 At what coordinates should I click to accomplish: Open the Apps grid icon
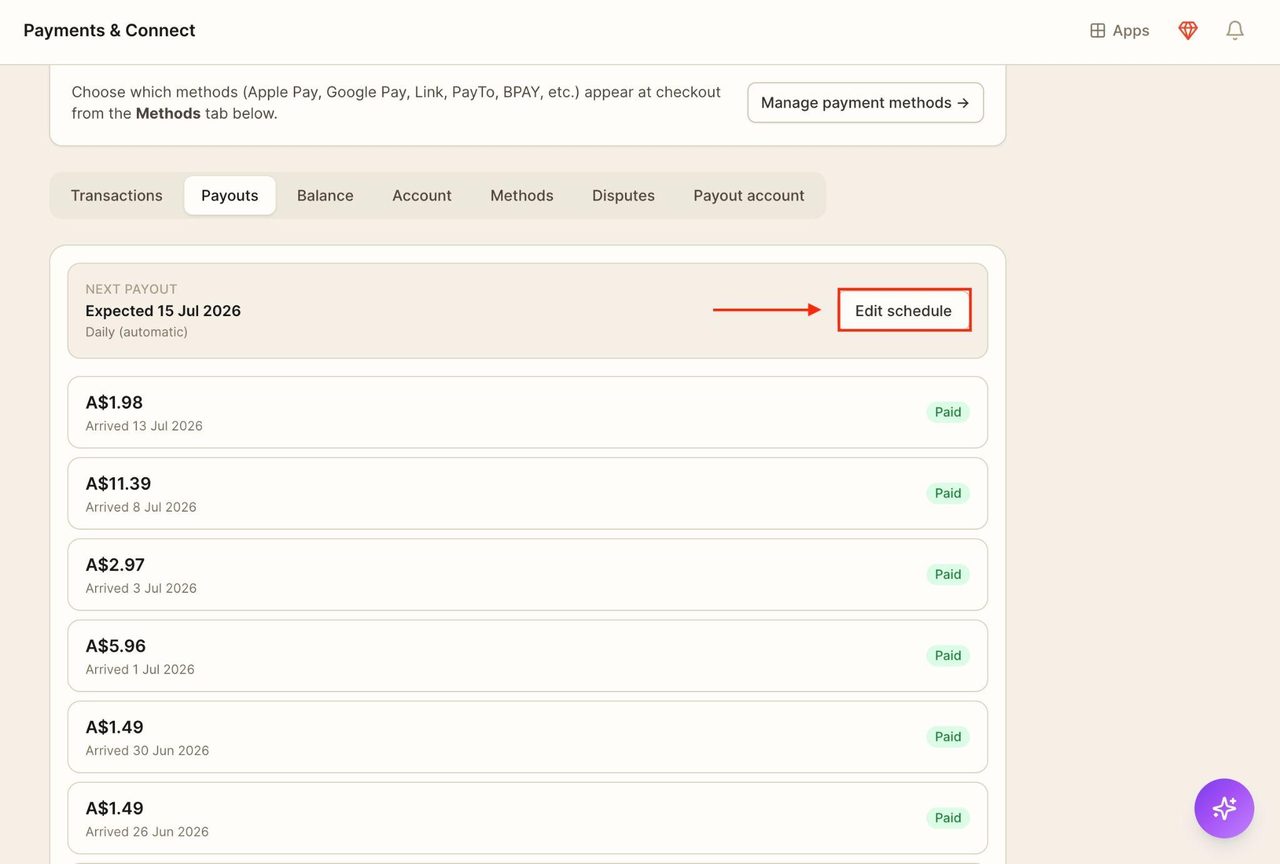[x=1097, y=31]
